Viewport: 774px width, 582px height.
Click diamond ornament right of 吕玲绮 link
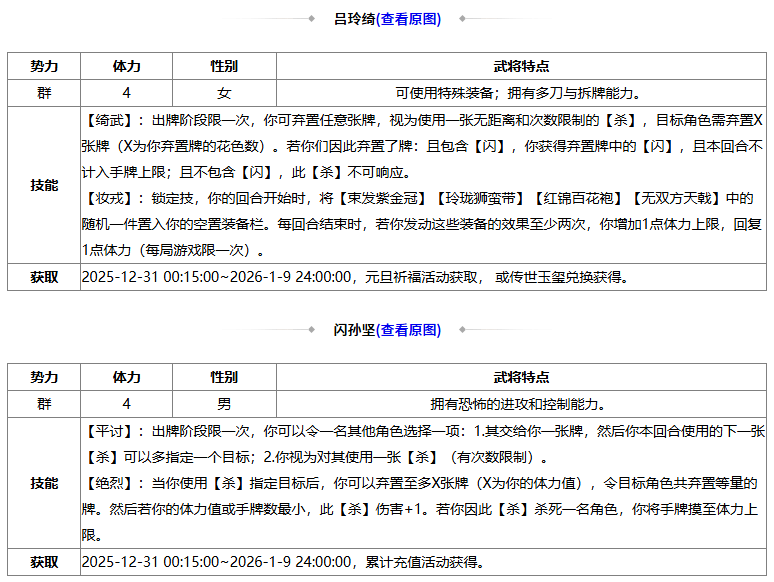pos(463,19)
